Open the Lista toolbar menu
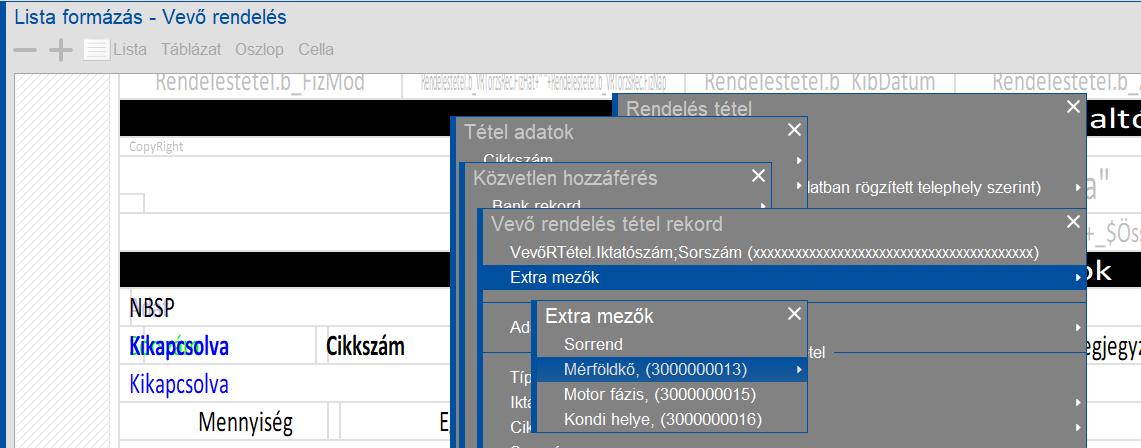Viewport: 1141px width, 448px height. (x=130, y=50)
